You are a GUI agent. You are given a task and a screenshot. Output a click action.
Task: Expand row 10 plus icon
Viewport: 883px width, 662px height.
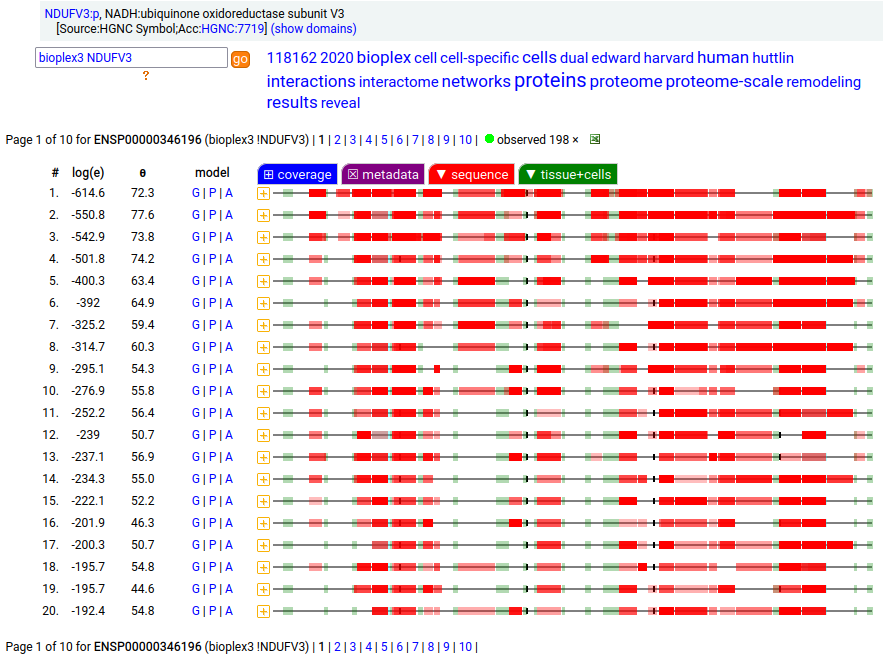pyautogui.click(x=263, y=391)
